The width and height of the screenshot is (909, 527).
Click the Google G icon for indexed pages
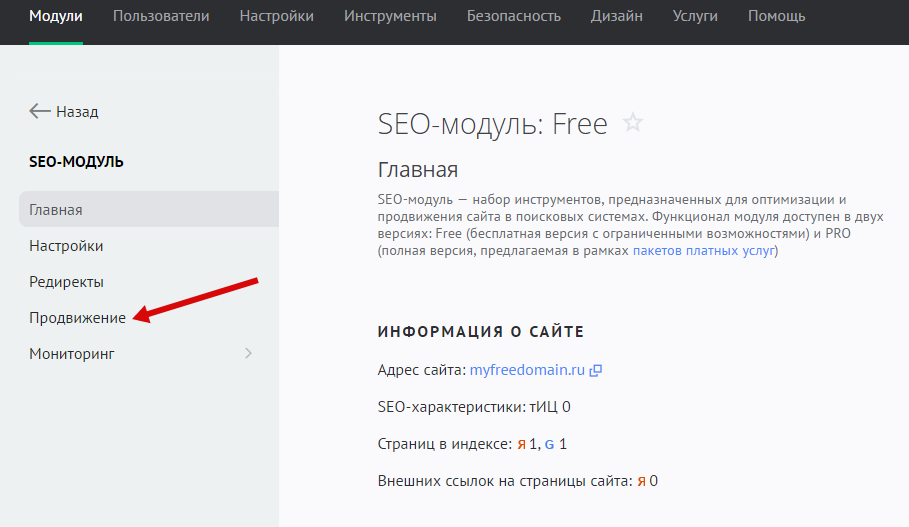549,444
